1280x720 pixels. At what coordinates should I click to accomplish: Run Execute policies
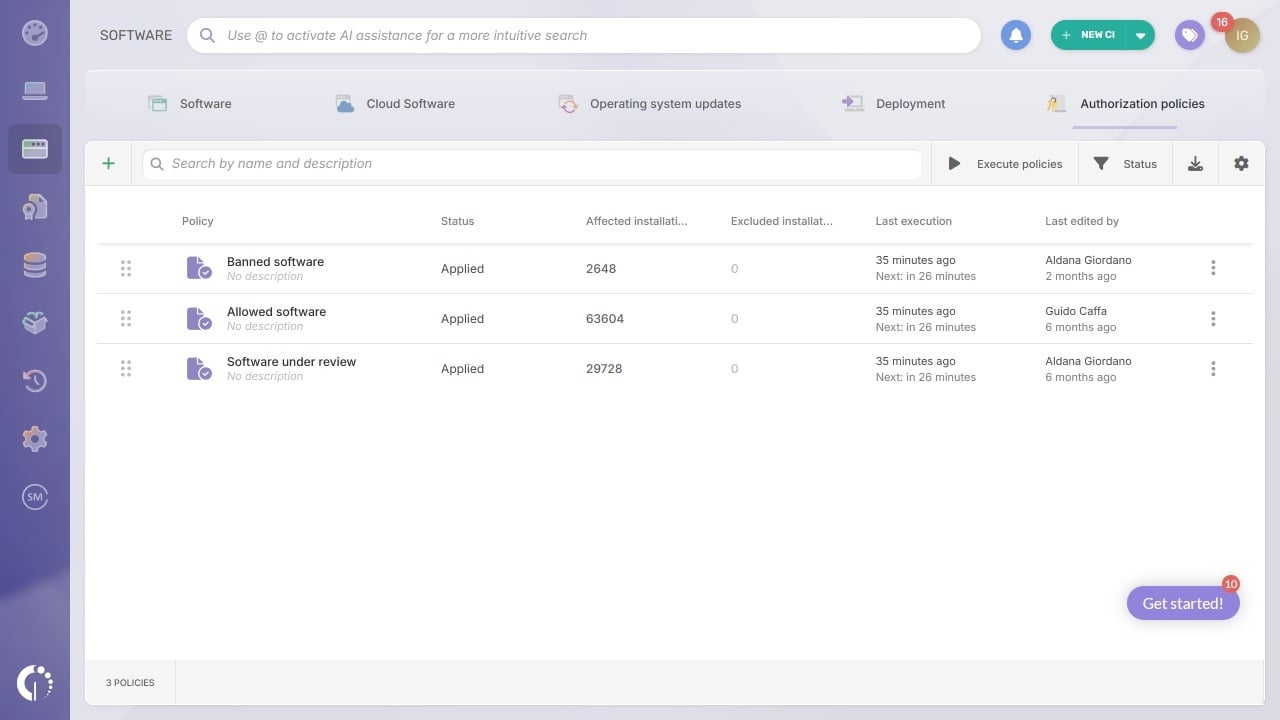1005,164
